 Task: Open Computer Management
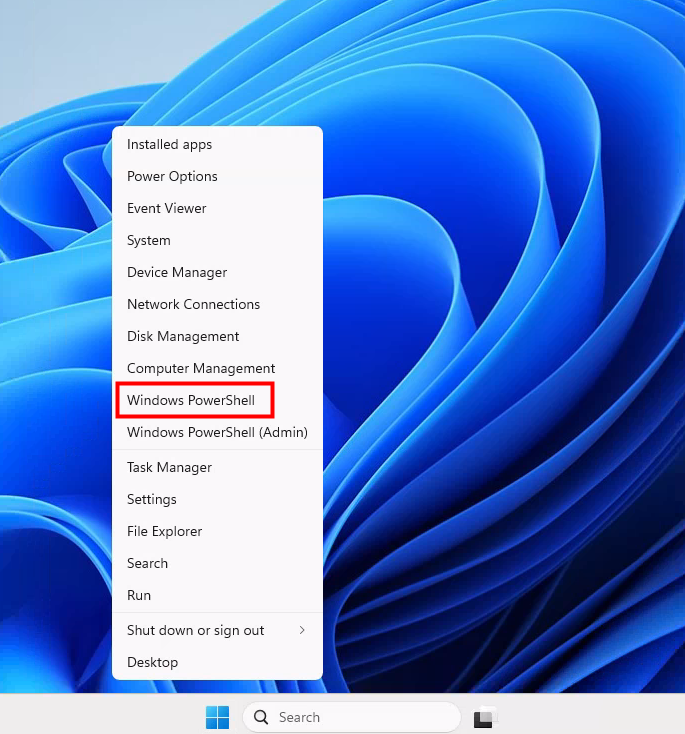click(201, 368)
